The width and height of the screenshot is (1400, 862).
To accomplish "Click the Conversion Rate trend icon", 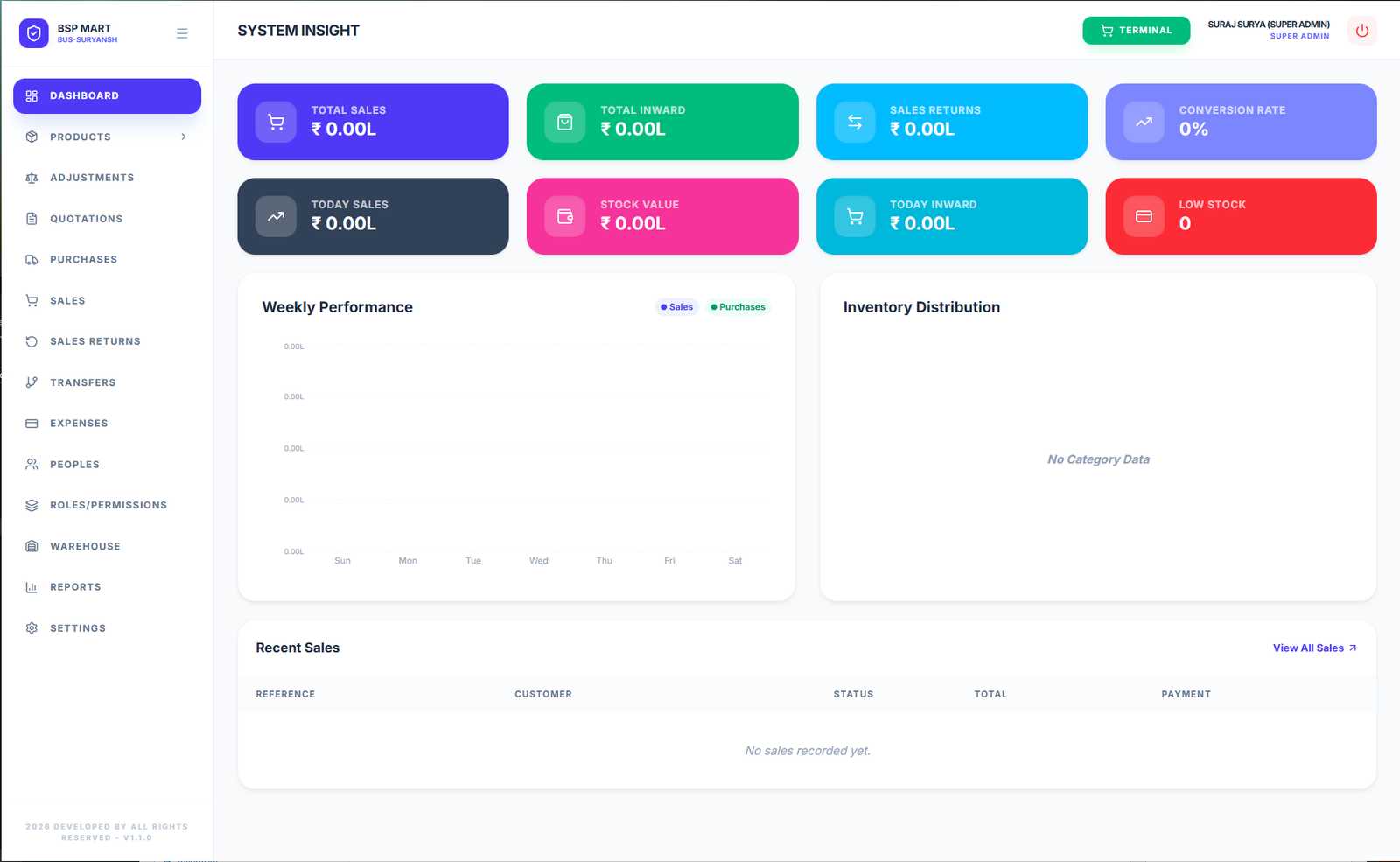I will [x=1144, y=122].
